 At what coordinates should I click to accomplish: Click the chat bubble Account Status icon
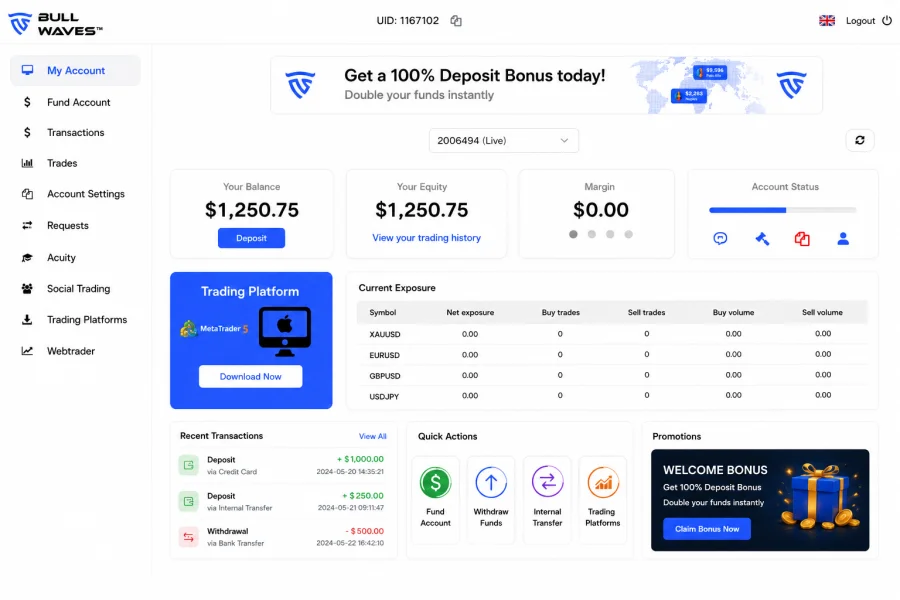[720, 238]
